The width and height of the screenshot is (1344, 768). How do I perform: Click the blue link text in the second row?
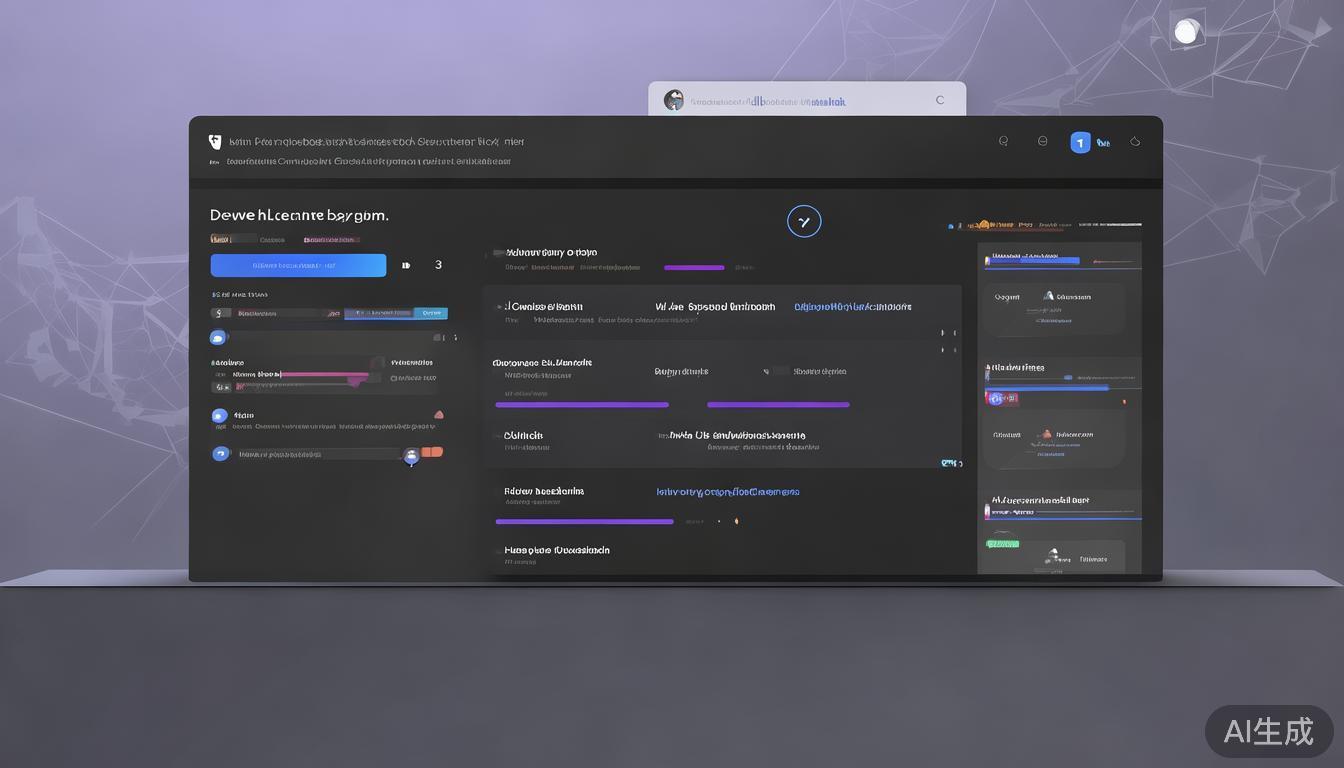click(x=852, y=307)
